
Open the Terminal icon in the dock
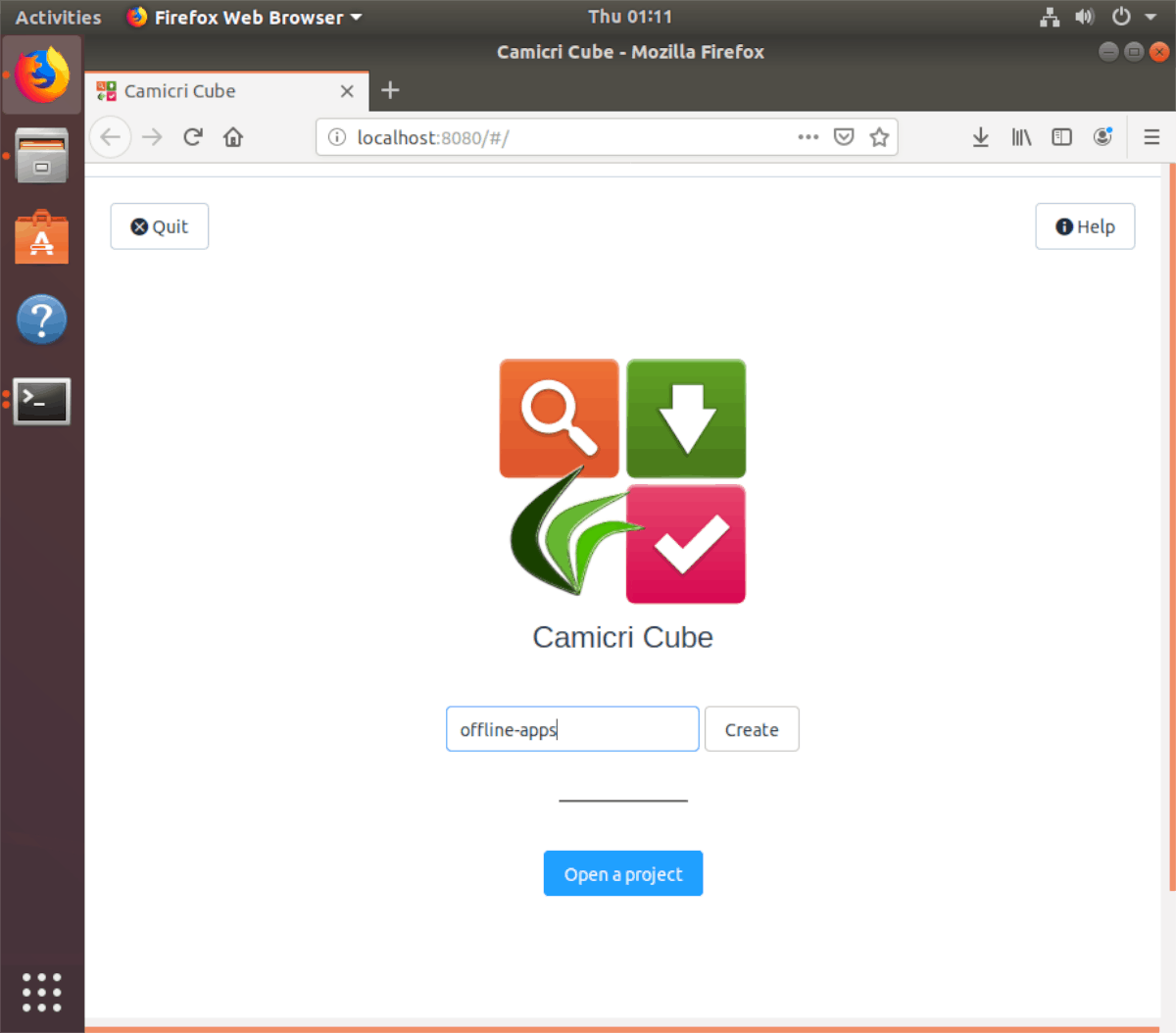click(41, 401)
